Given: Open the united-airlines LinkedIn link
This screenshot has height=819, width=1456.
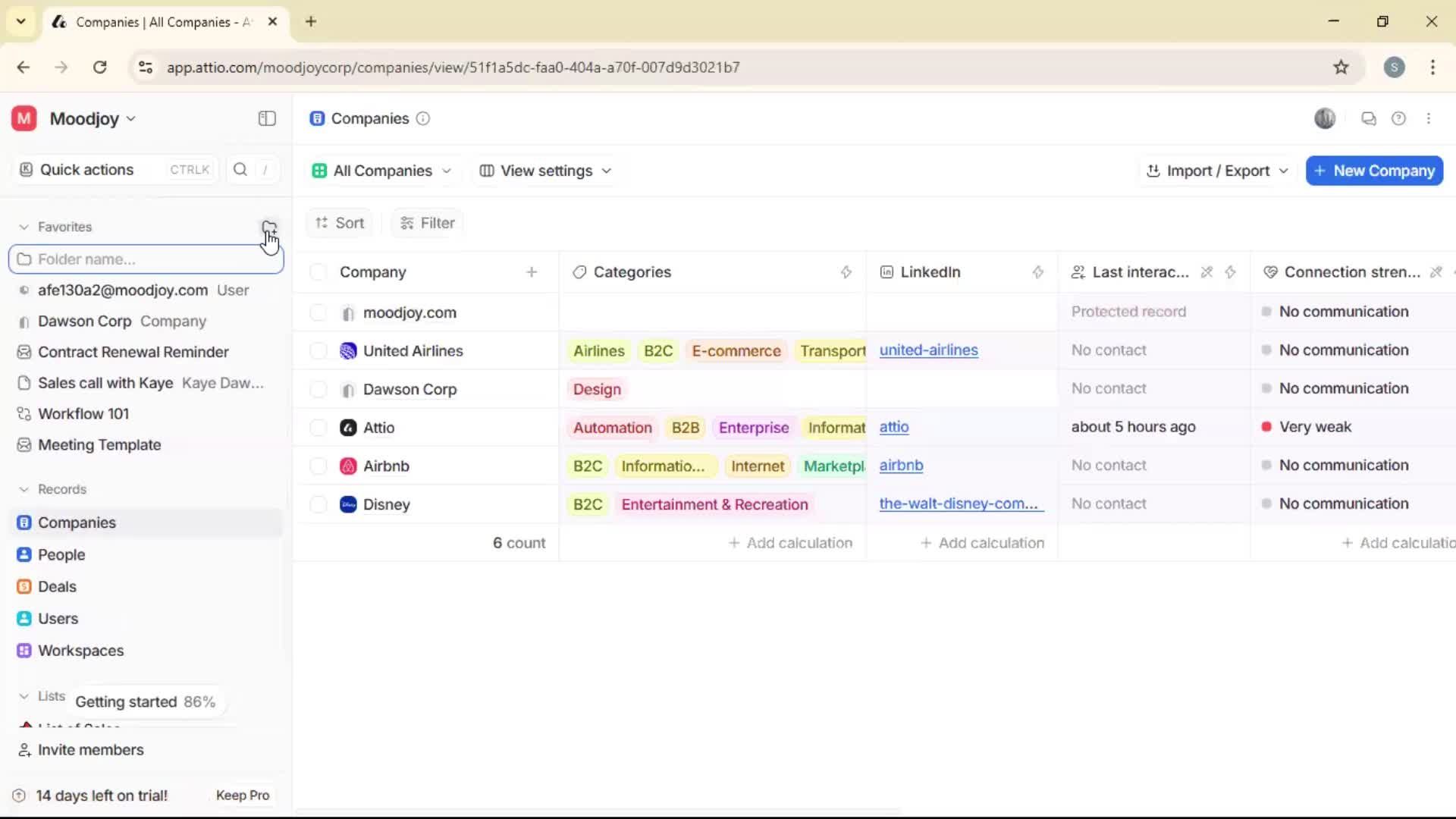Looking at the screenshot, I should 930,350.
